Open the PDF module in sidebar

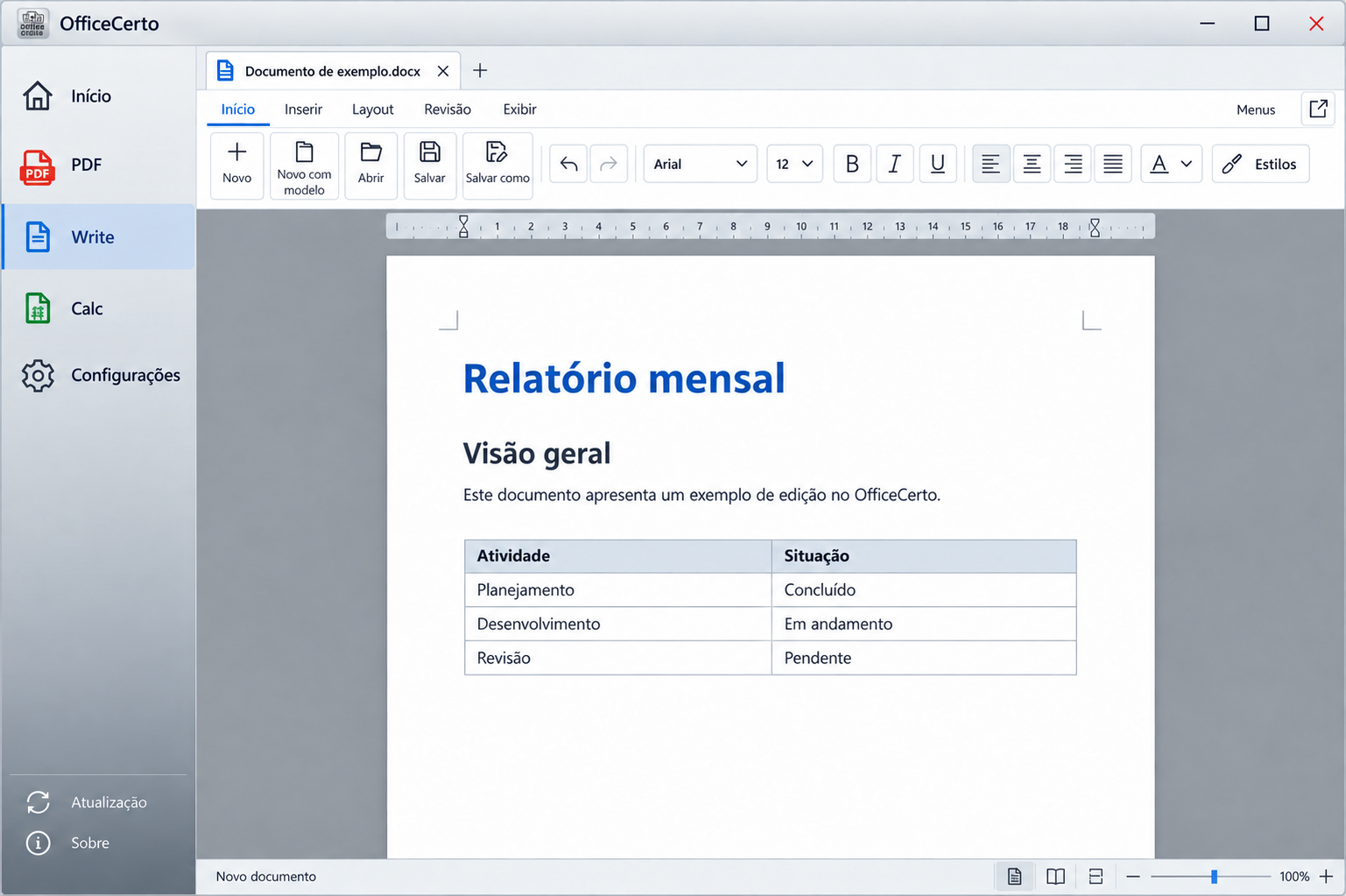(98, 165)
